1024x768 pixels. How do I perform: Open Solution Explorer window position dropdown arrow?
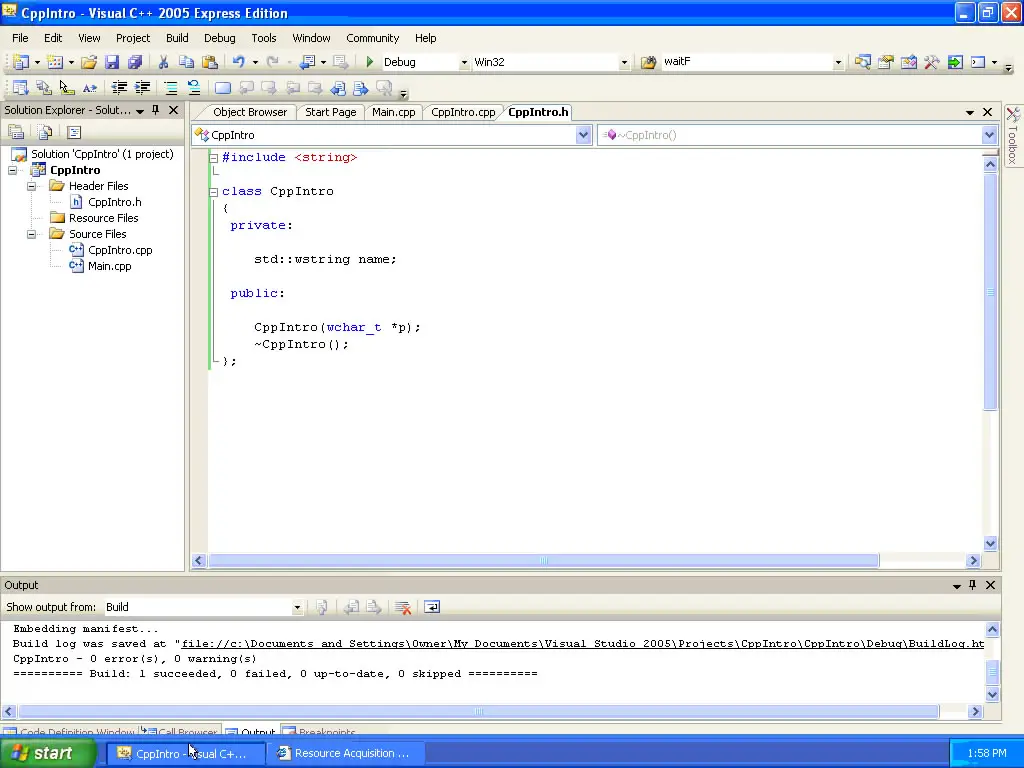click(x=140, y=111)
